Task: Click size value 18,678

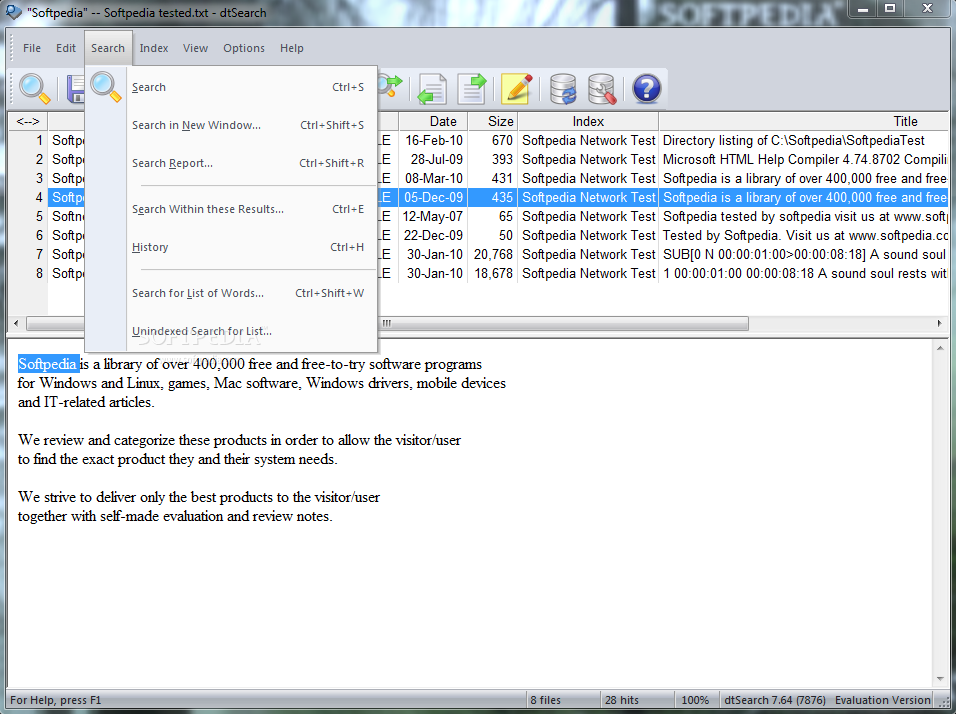Action: [493, 273]
